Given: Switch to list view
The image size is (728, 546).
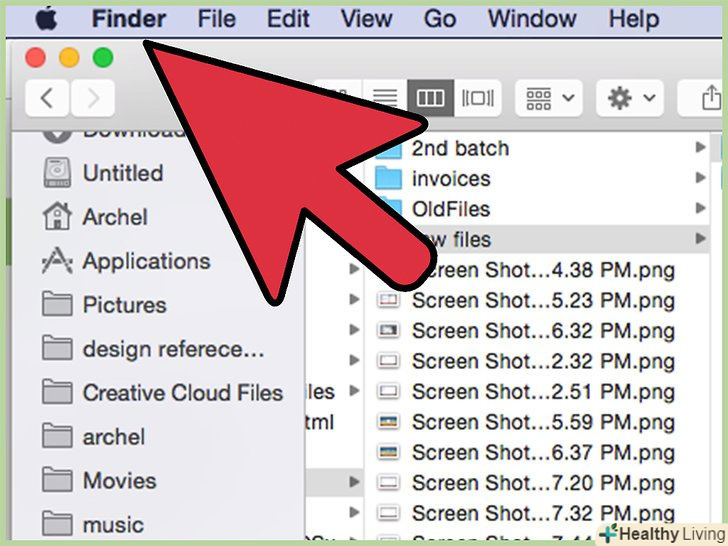Looking at the screenshot, I should click(x=385, y=98).
